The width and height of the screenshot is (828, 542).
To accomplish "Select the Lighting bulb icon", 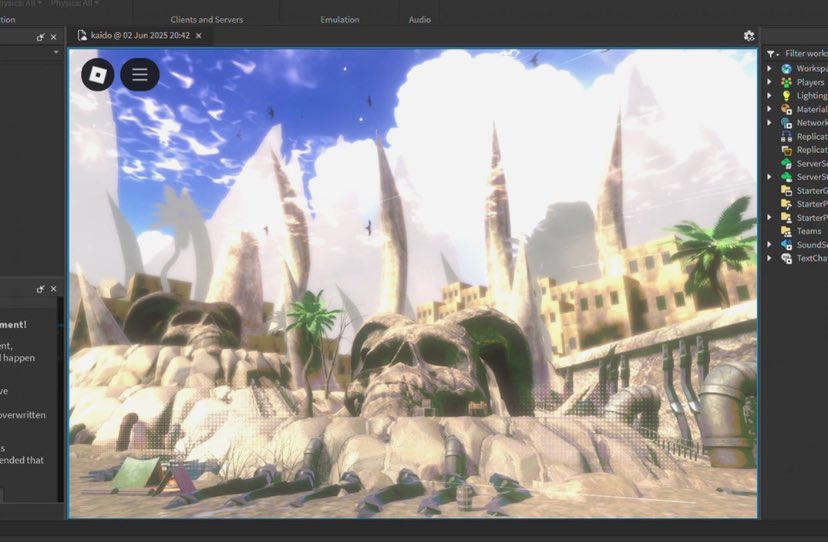I will pyautogui.click(x=786, y=96).
